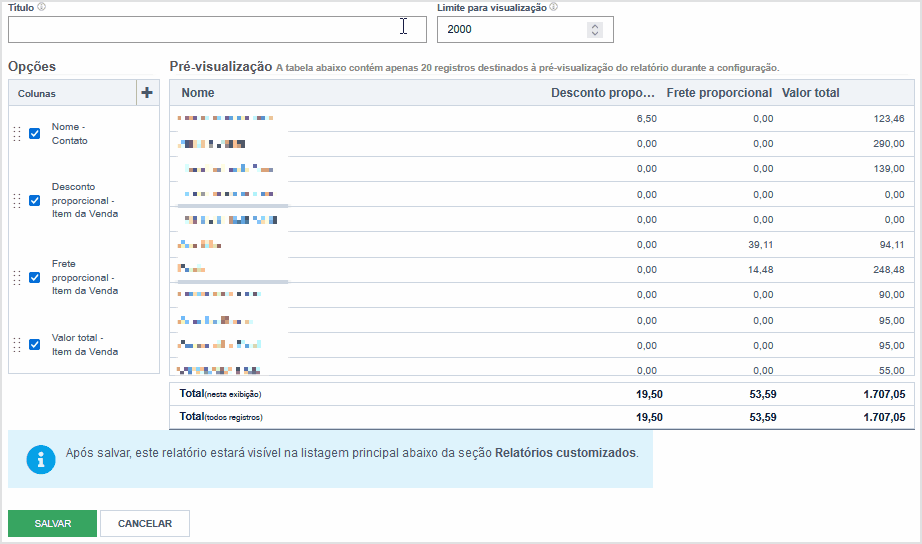Click the Limite para visualização info icon

(553, 7)
